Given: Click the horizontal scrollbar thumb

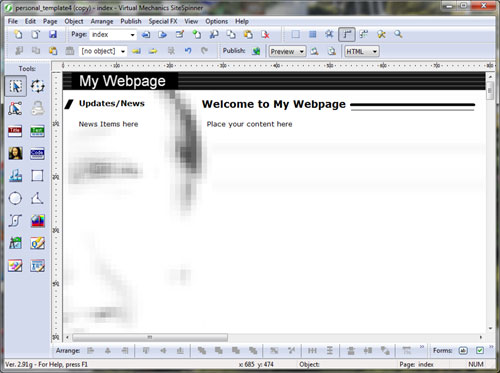Looking at the screenshot, I should click(x=150, y=337).
